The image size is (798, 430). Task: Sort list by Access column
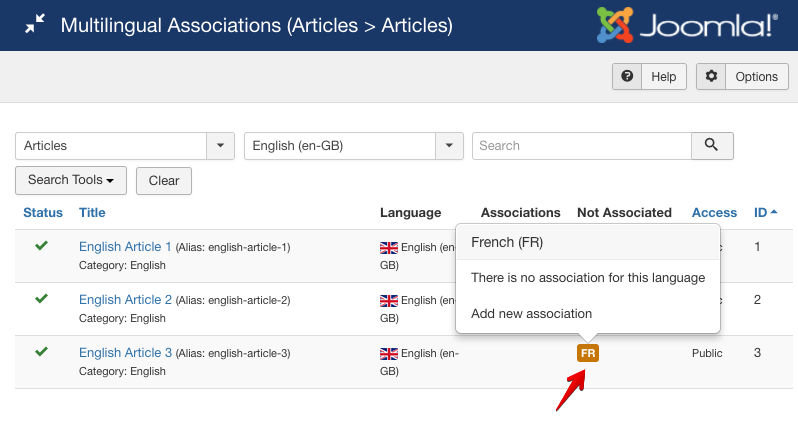(x=714, y=212)
